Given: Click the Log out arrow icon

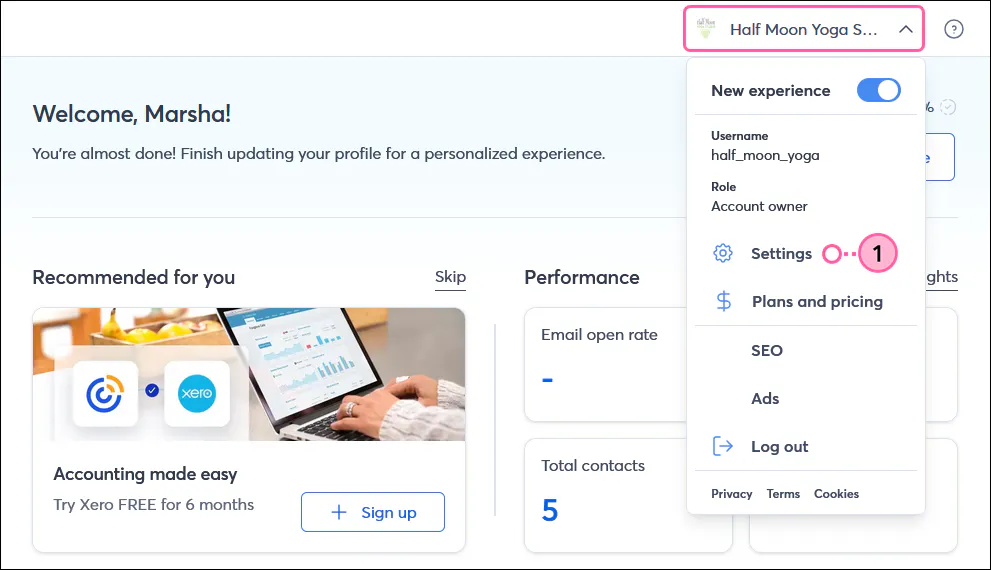Looking at the screenshot, I should tap(723, 446).
